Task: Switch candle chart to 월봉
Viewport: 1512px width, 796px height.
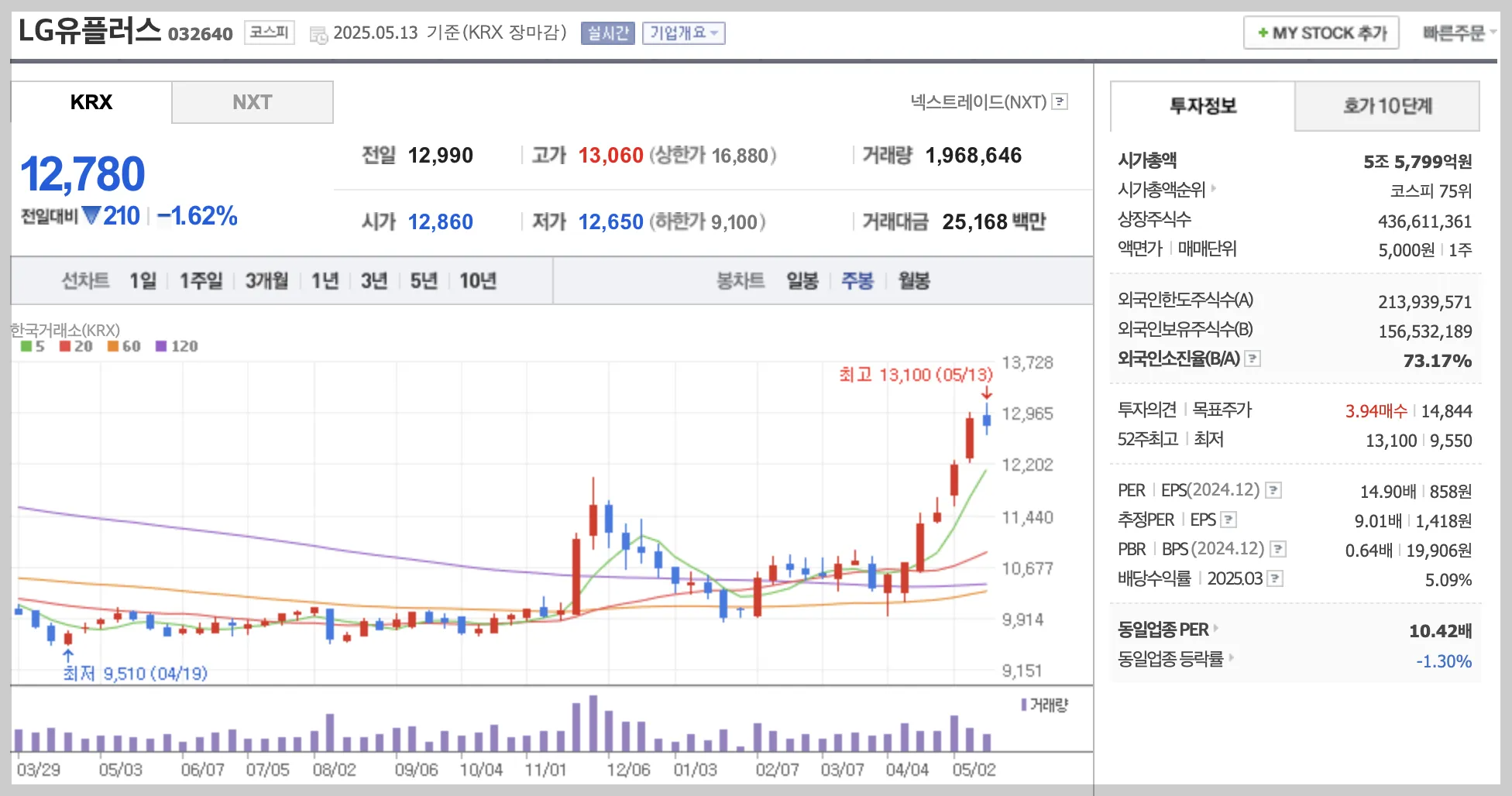Action: click(x=914, y=280)
